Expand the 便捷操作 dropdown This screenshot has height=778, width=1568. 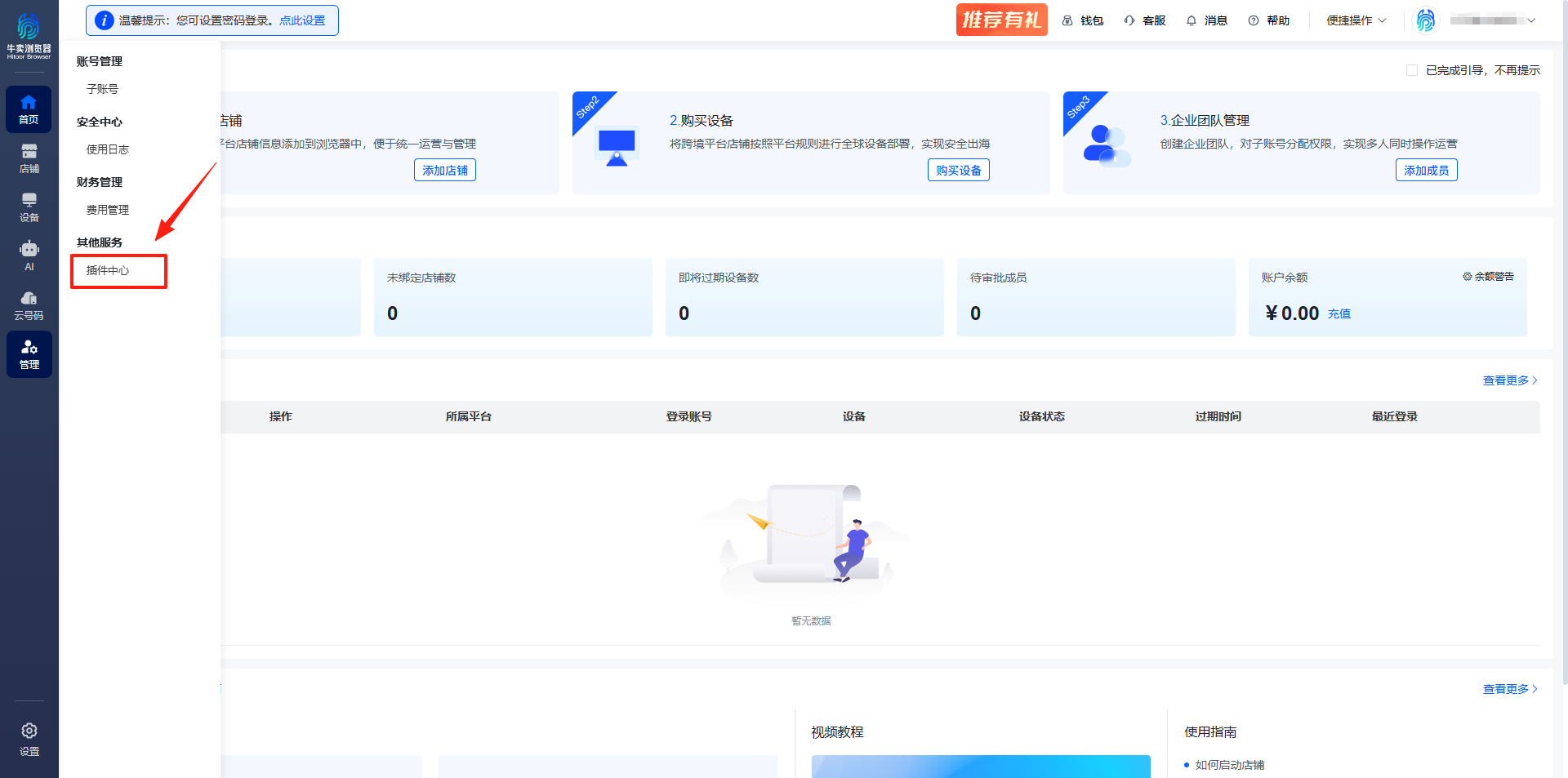coord(1356,20)
